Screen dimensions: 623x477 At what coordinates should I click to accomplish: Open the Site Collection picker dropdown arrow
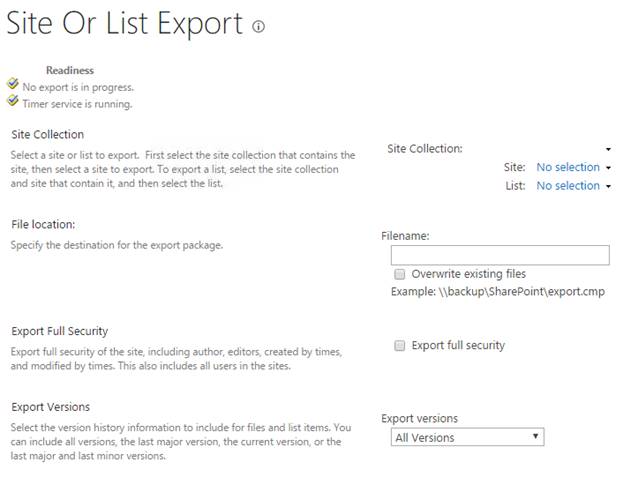(608, 149)
